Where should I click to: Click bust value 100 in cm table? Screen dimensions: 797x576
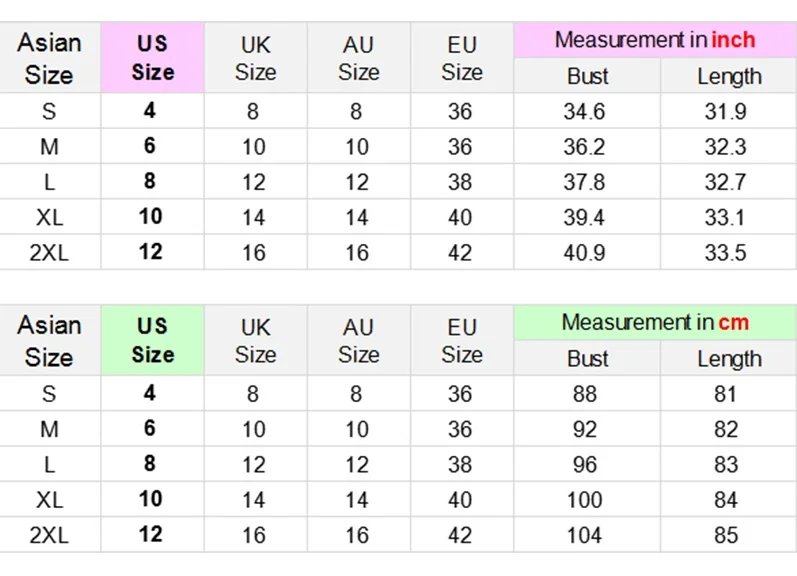click(584, 500)
